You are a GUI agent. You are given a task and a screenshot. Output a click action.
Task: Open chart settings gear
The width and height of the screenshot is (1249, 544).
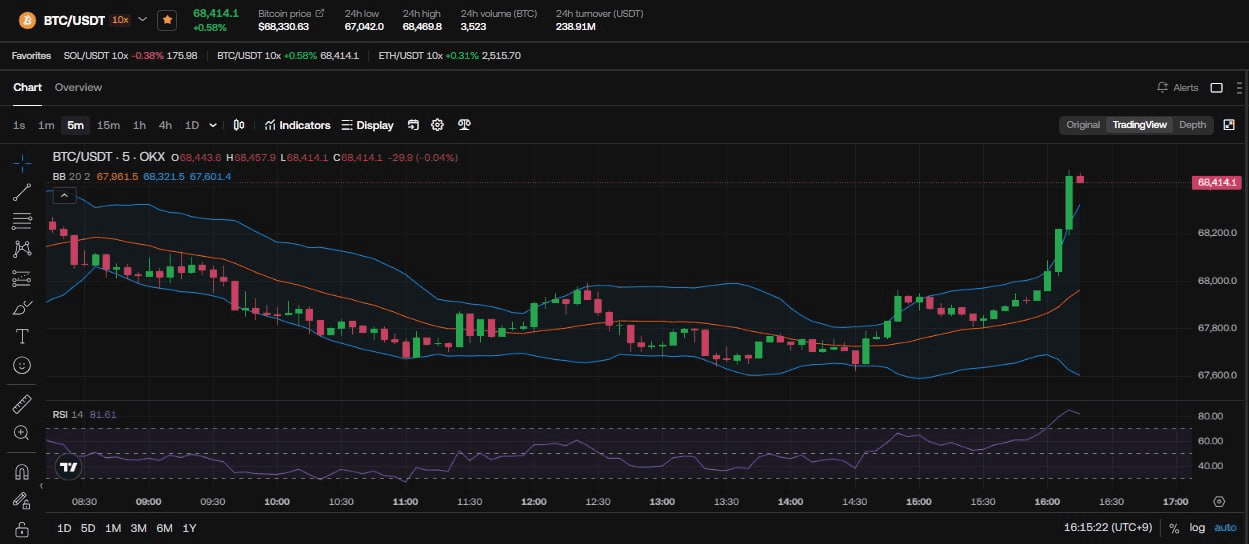(437, 125)
